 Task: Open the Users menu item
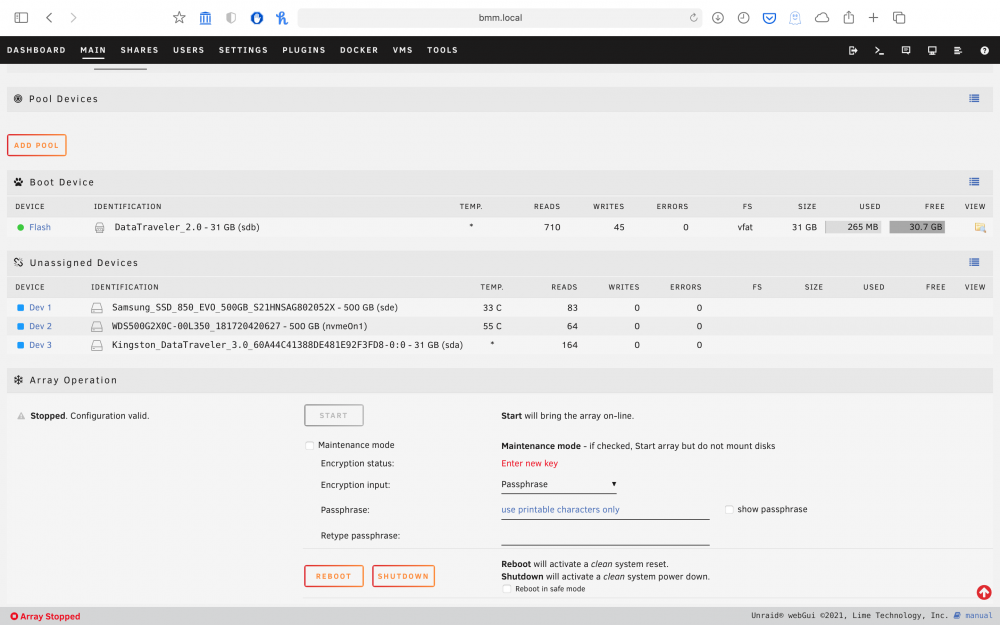click(x=189, y=50)
